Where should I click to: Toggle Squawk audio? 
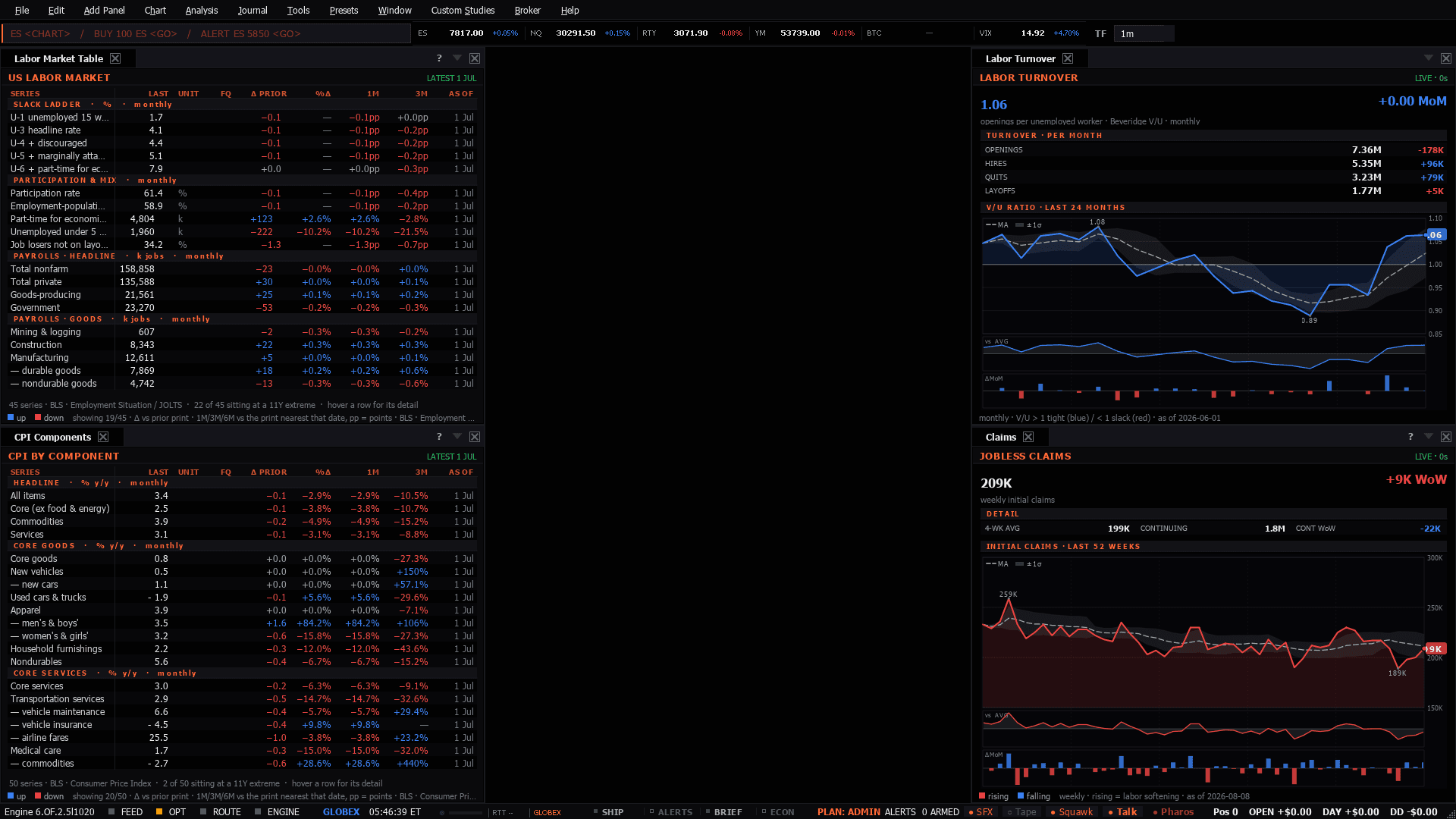tap(1072, 812)
